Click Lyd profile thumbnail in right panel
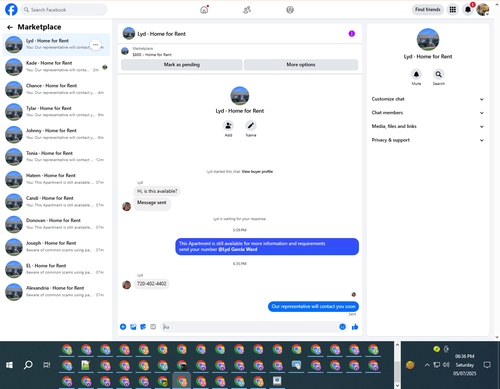Screen dimensions: 500x389 point(428,39)
